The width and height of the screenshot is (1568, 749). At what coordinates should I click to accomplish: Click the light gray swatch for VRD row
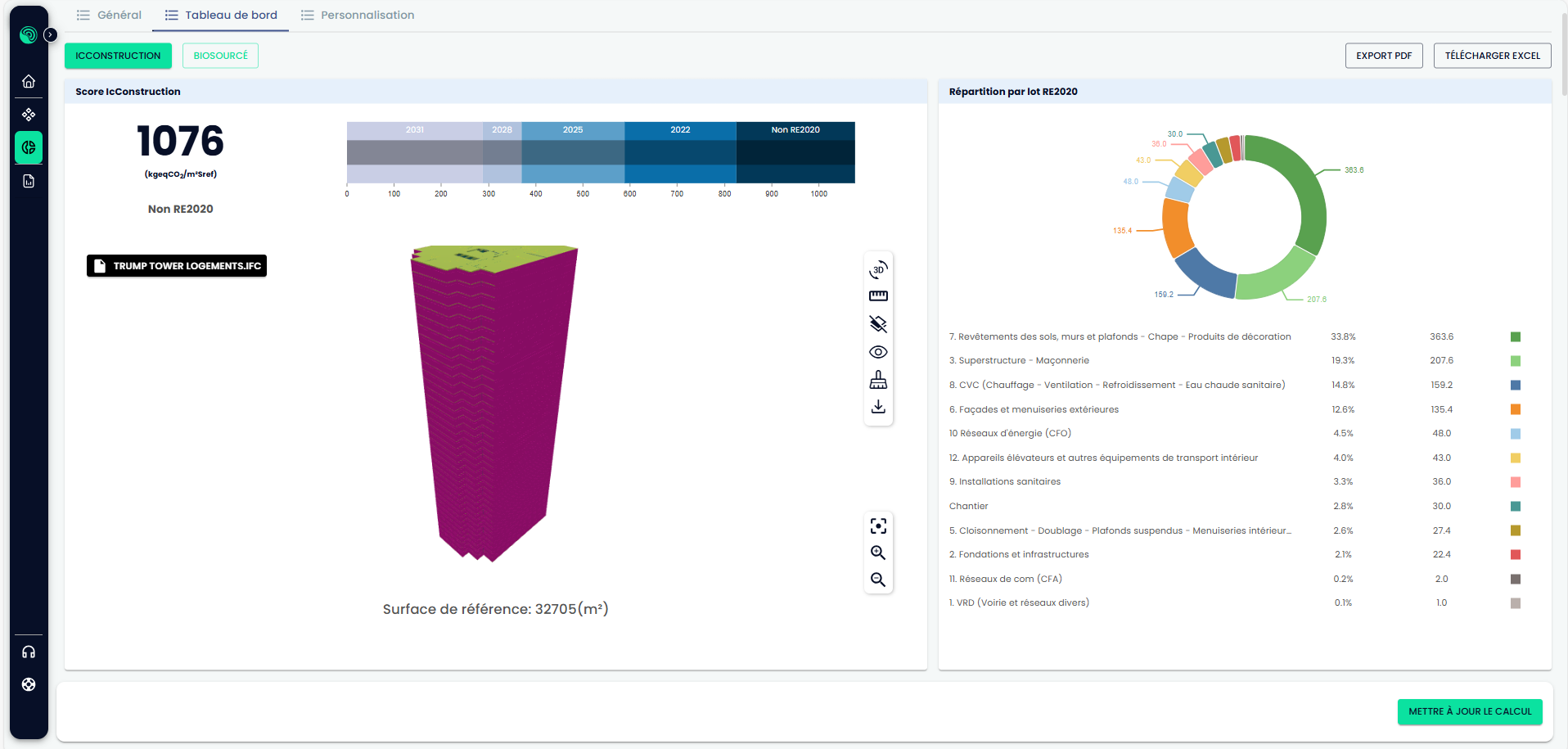(x=1516, y=603)
